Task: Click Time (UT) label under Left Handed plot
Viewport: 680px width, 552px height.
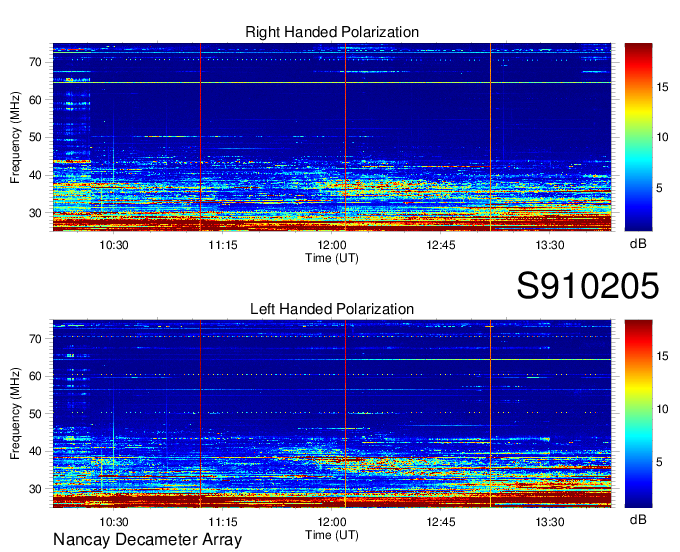Action: click(332, 535)
